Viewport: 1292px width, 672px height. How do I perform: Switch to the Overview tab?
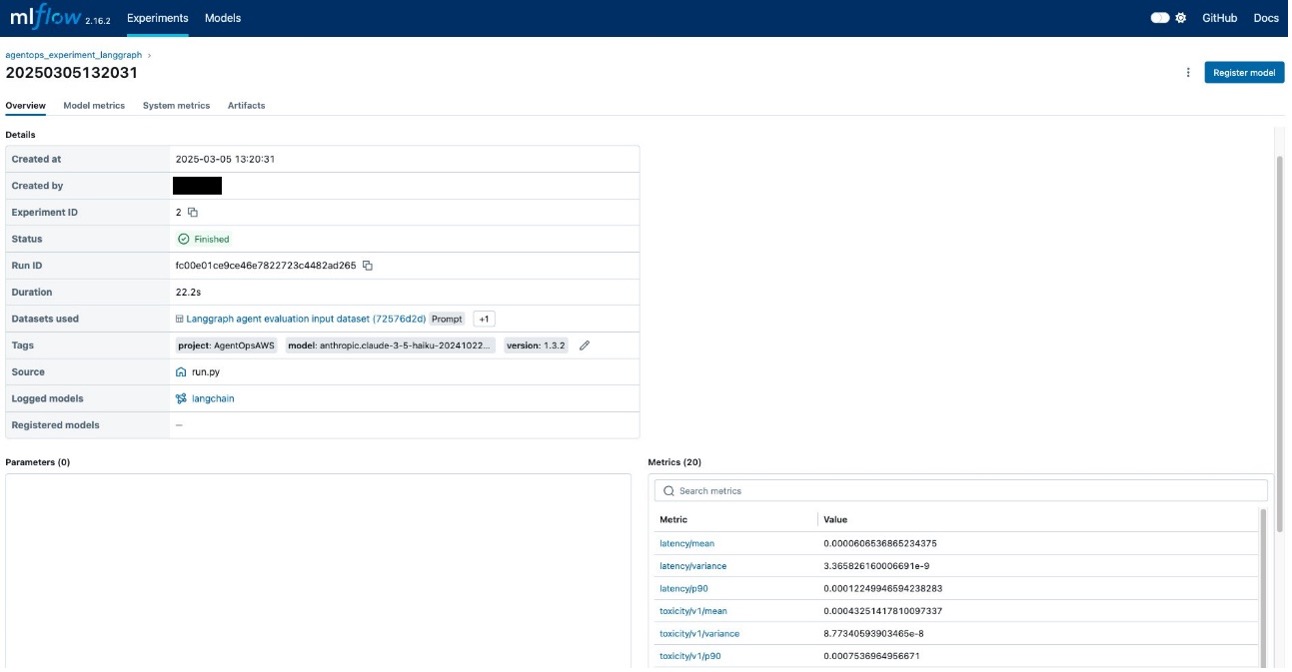[x=26, y=105]
